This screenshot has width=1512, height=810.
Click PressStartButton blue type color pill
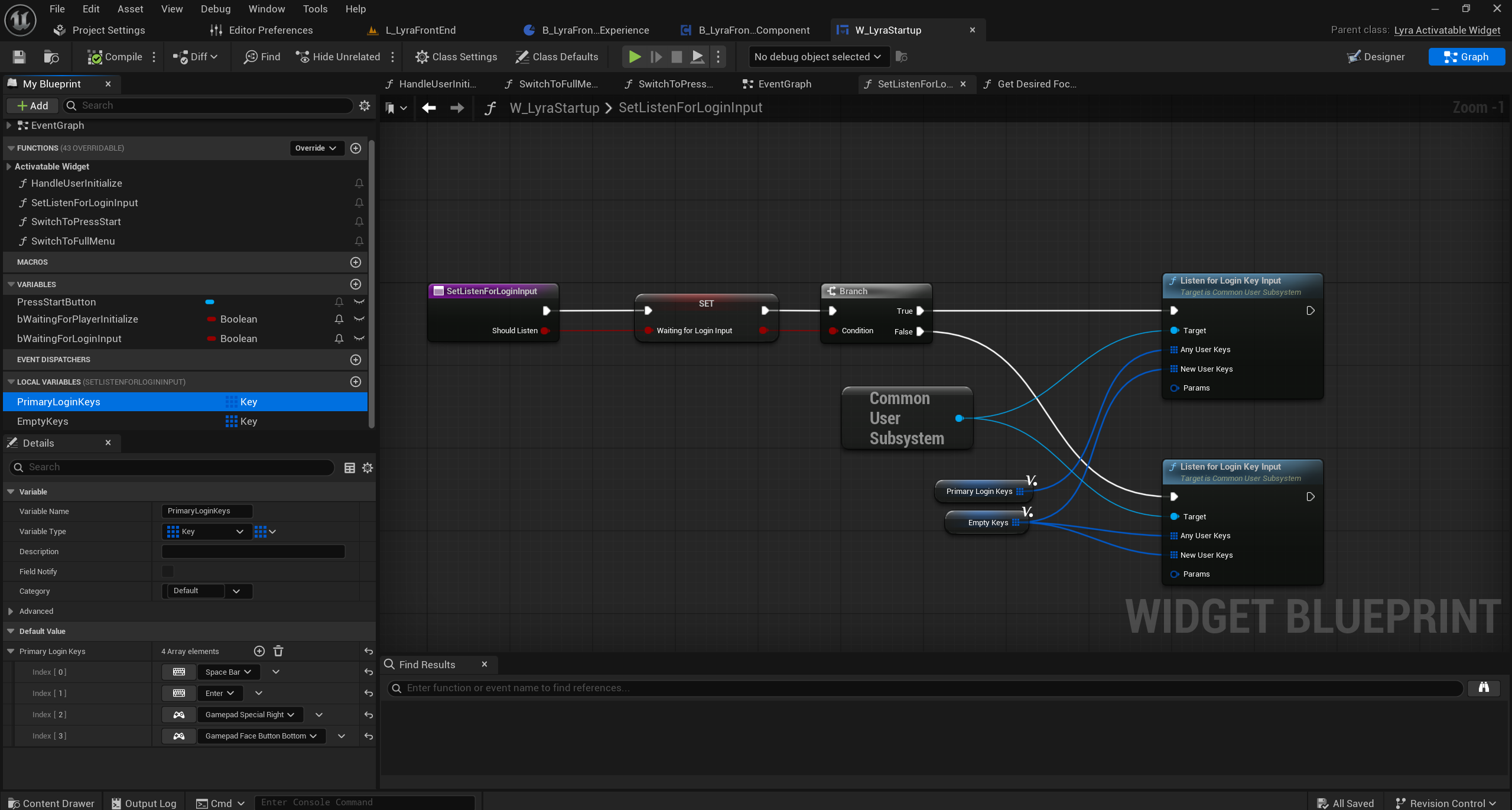tap(209, 302)
